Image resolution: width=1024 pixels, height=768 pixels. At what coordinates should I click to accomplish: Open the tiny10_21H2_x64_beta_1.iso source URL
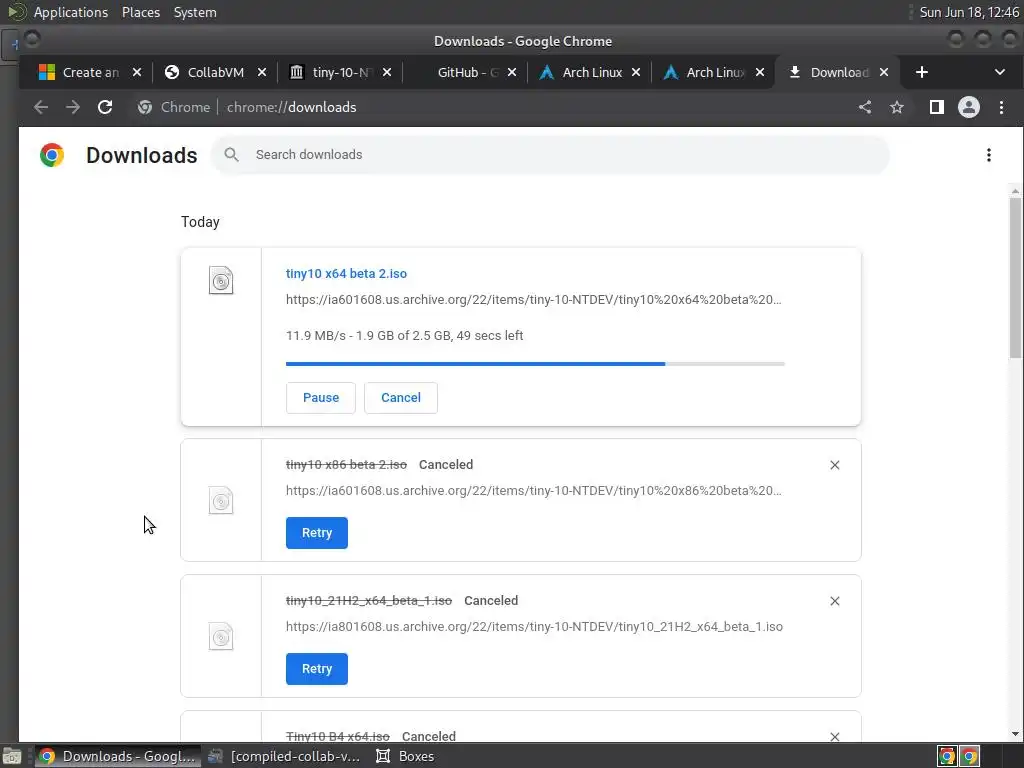pyautogui.click(x=534, y=626)
